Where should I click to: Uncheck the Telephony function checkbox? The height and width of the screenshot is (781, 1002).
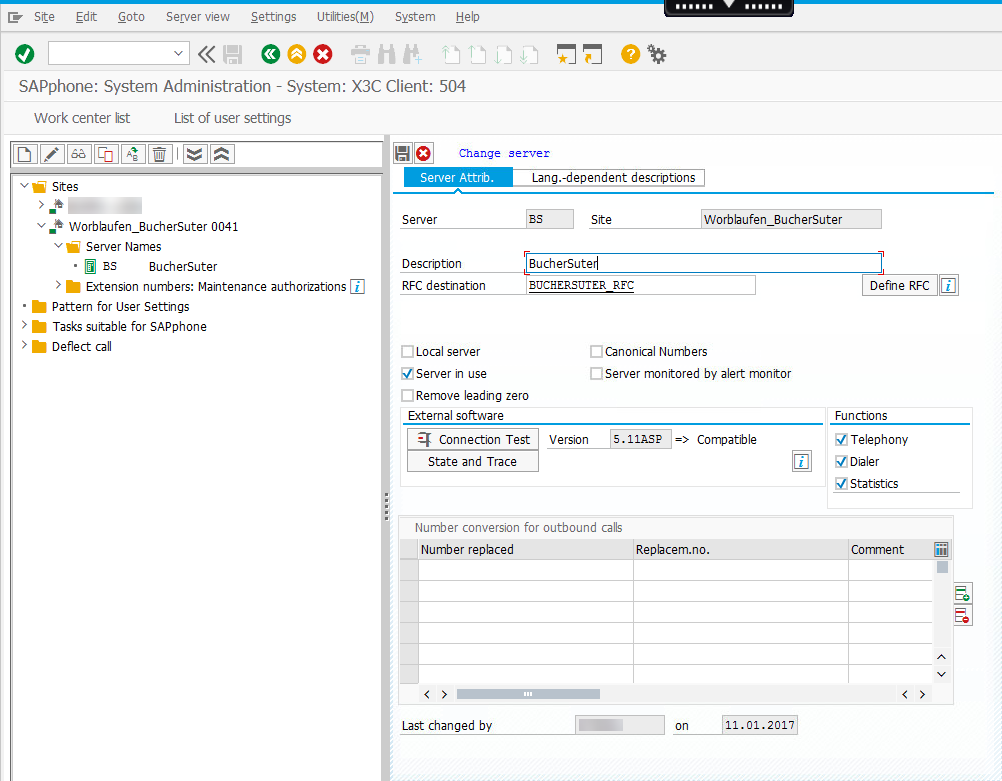(842, 440)
